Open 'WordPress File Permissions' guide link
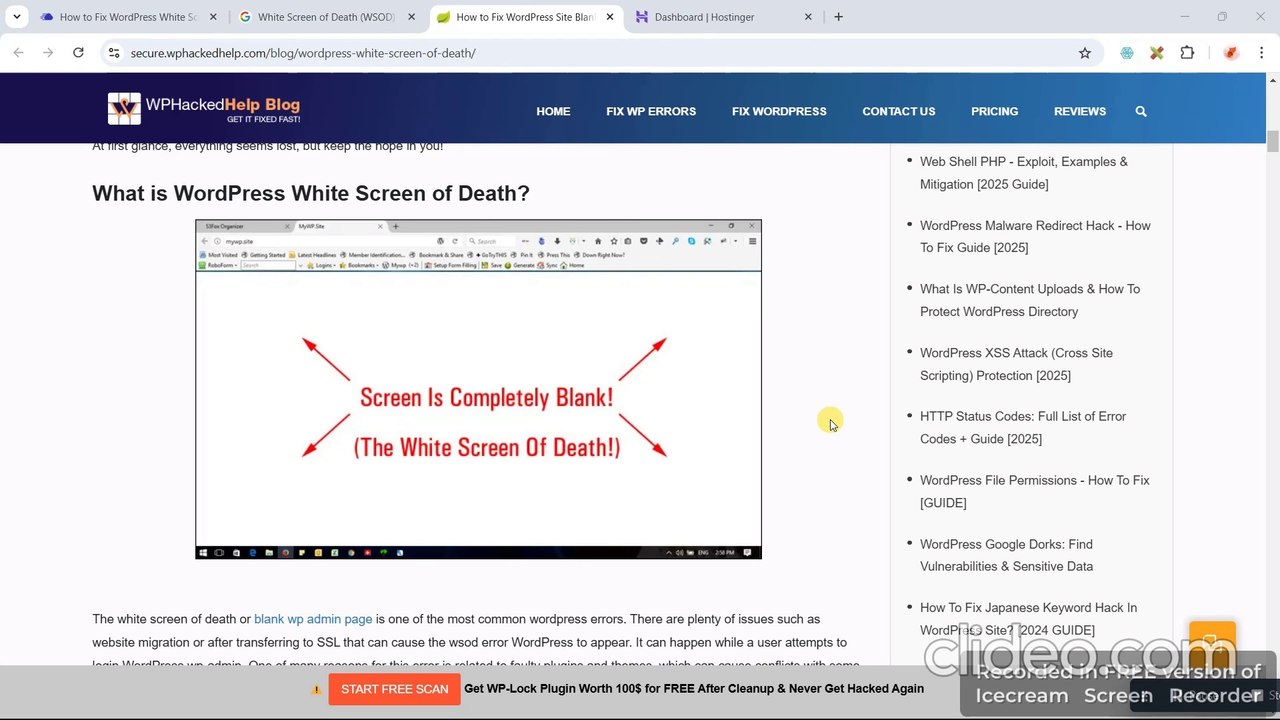This screenshot has height=720, width=1280. tap(1035, 491)
